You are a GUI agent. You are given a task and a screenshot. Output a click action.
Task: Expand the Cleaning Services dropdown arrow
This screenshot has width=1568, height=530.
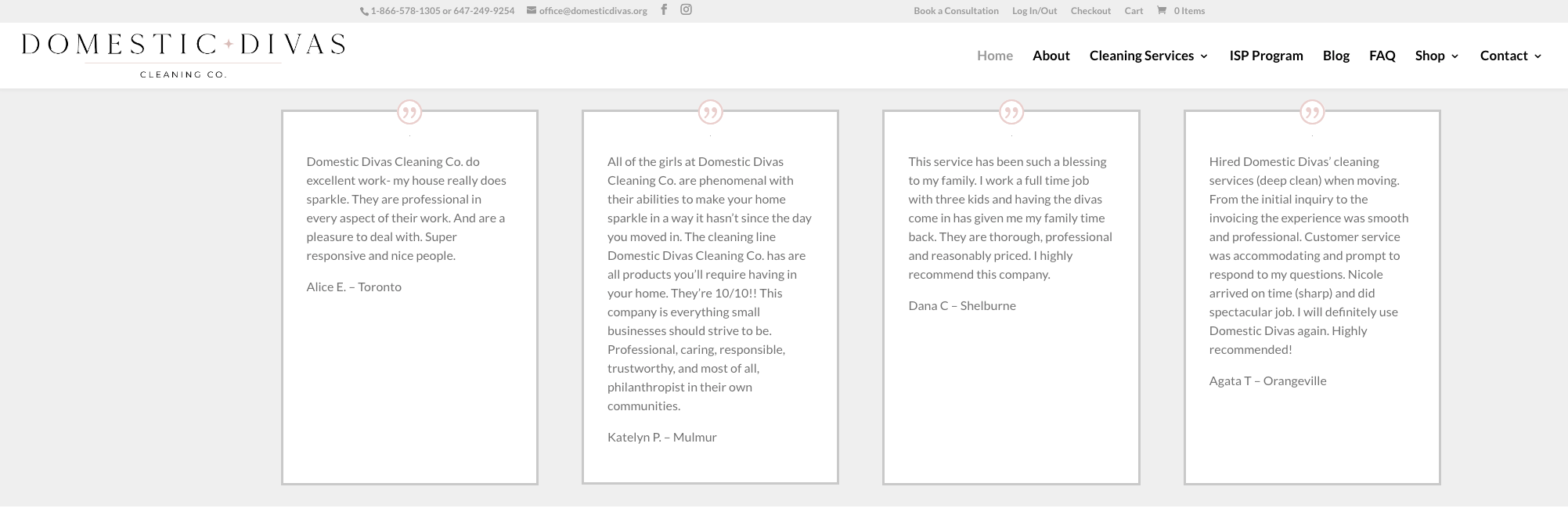[x=1204, y=56]
